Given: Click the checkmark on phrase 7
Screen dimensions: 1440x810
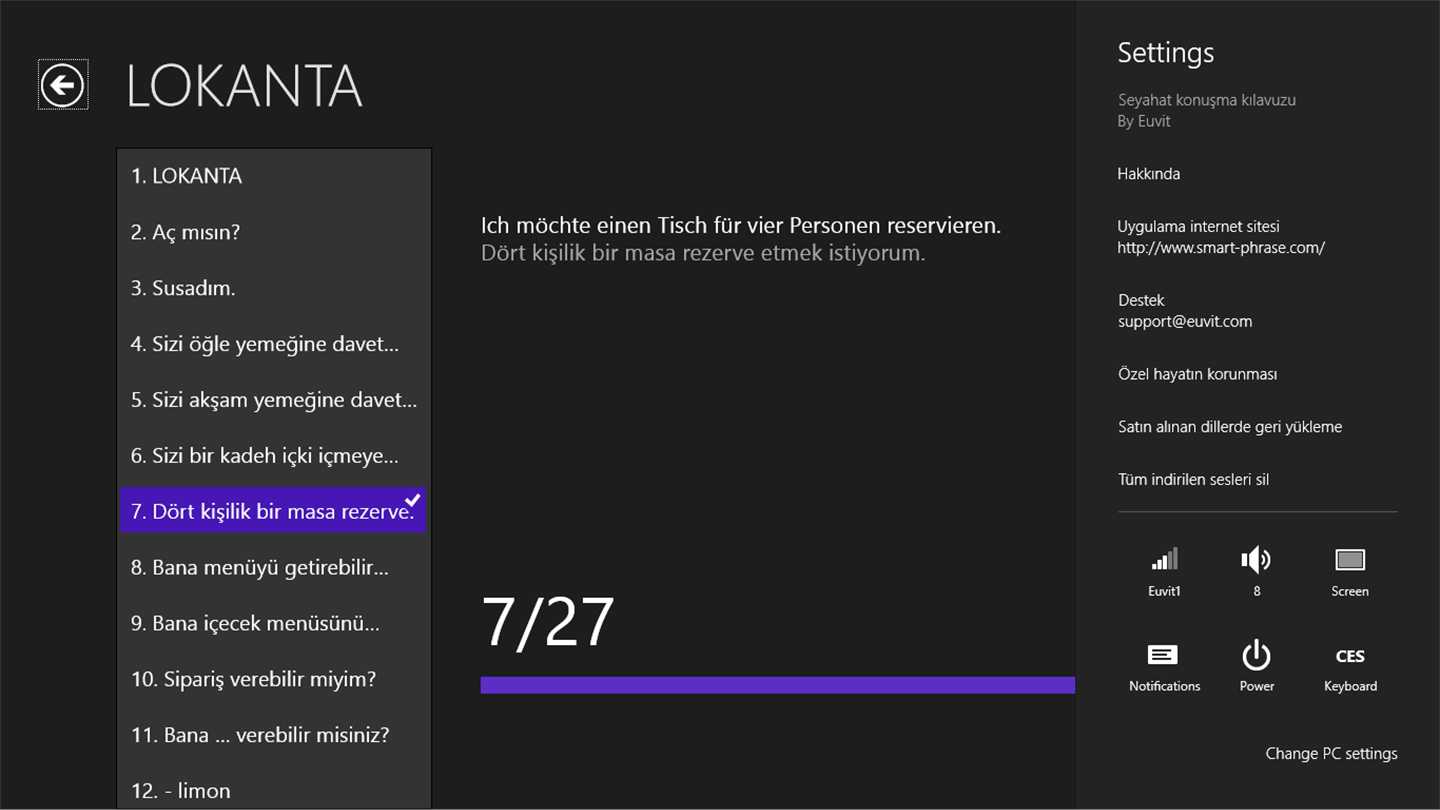Looking at the screenshot, I should (413, 499).
